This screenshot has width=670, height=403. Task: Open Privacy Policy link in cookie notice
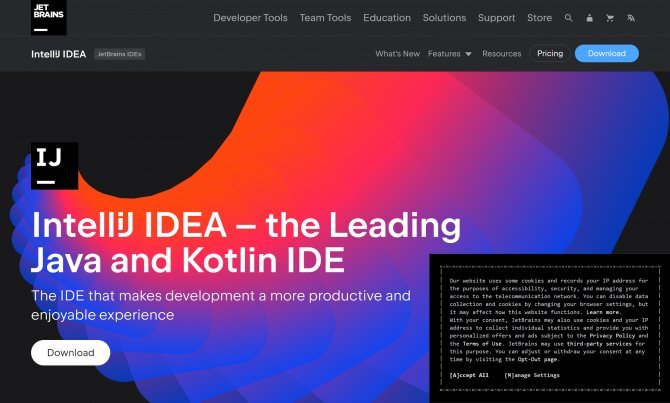tap(613, 336)
